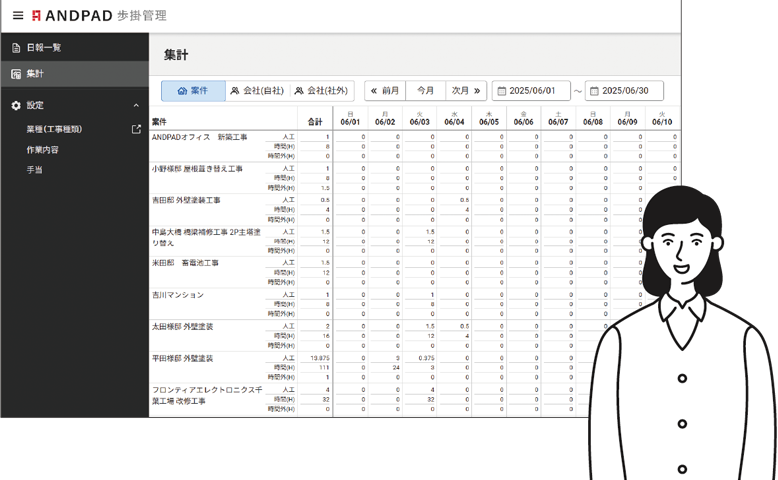Jump to next month with 次月

465,91
